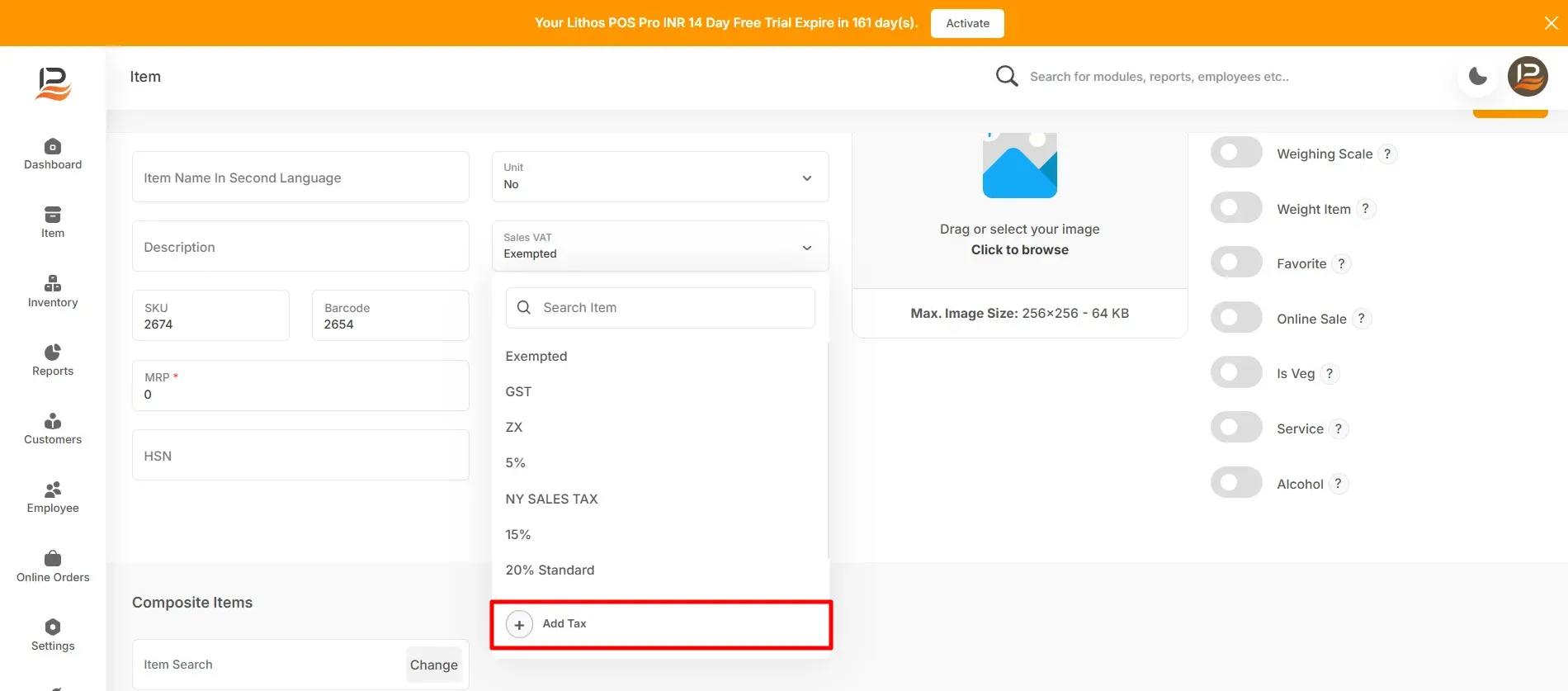The height and width of the screenshot is (691, 1568).
Task: Open the Dashboard sidebar icon
Action: (53, 146)
